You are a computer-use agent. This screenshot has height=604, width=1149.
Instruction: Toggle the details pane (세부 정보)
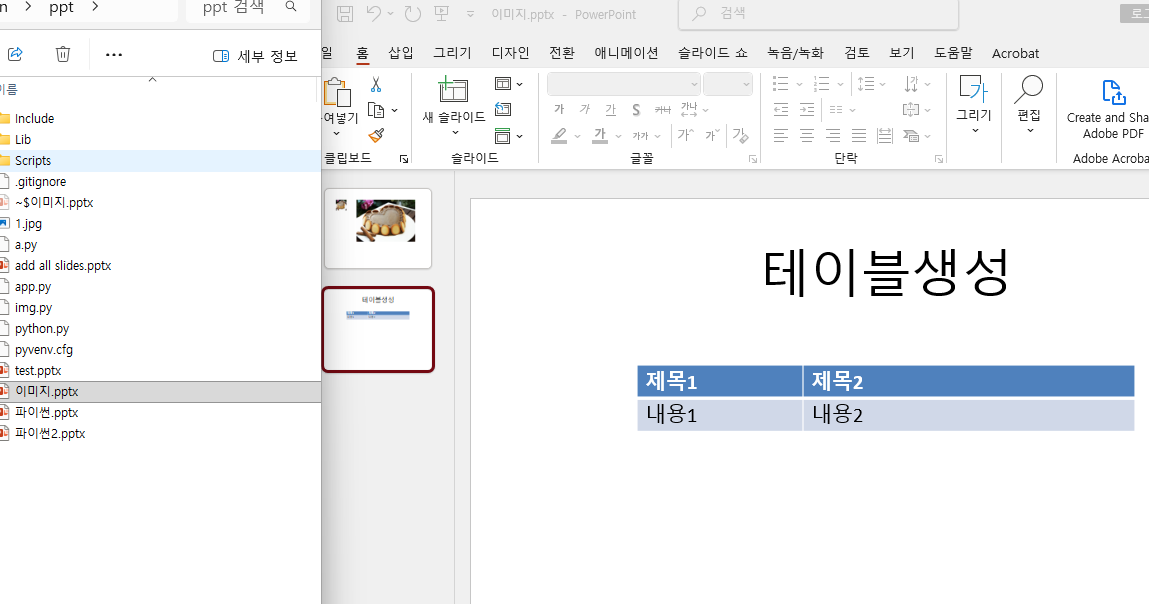tap(255, 56)
